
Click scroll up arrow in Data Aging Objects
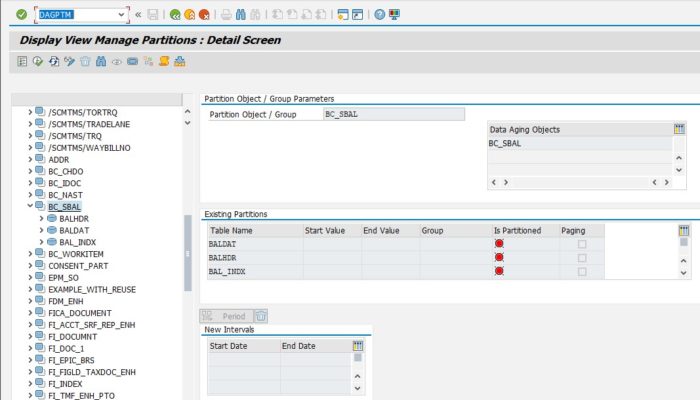click(x=679, y=158)
